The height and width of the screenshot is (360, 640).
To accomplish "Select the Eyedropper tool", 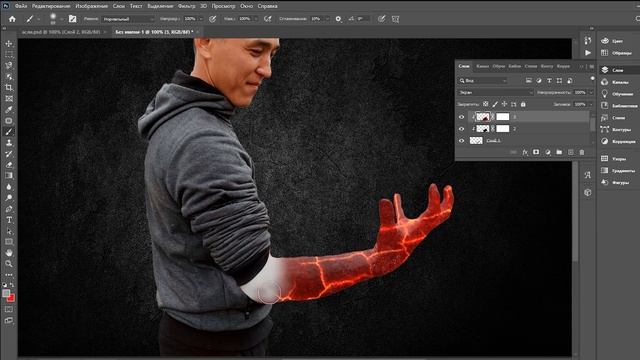I will [x=9, y=109].
